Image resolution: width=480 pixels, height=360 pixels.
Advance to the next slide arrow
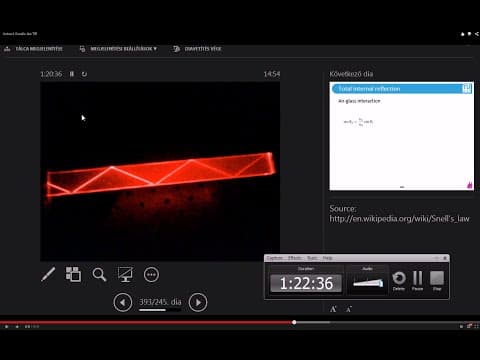pyautogui.click(x=198, y=302)
